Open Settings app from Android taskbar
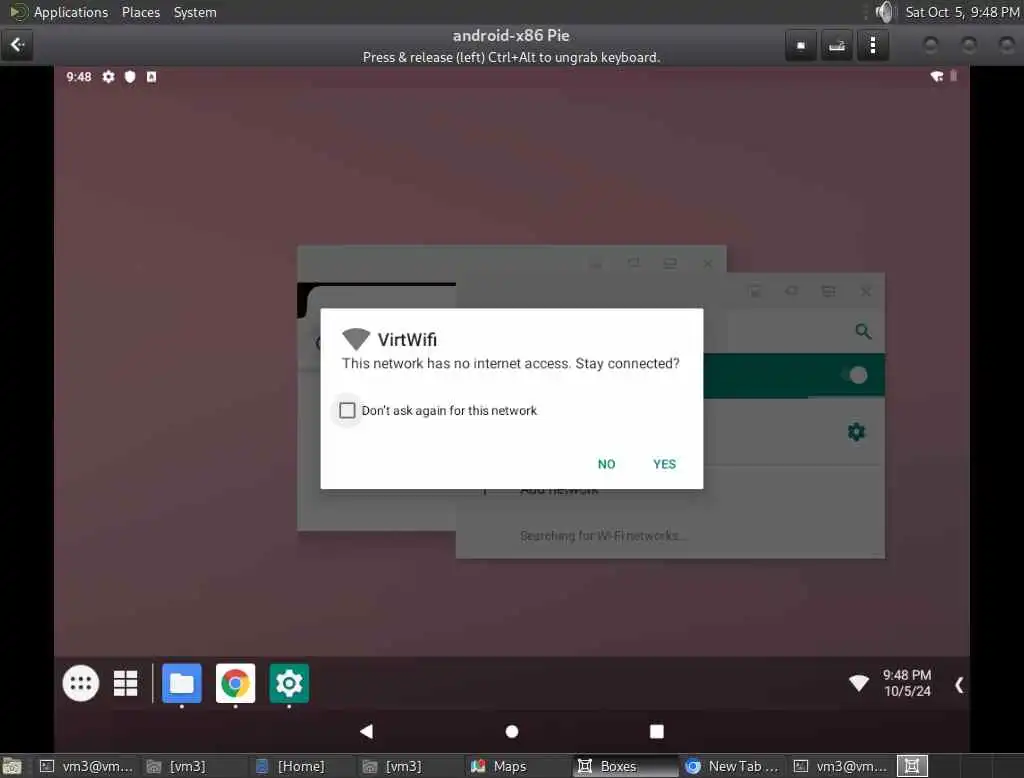The width and height of the screenshot is (1024, 778). 289,683
